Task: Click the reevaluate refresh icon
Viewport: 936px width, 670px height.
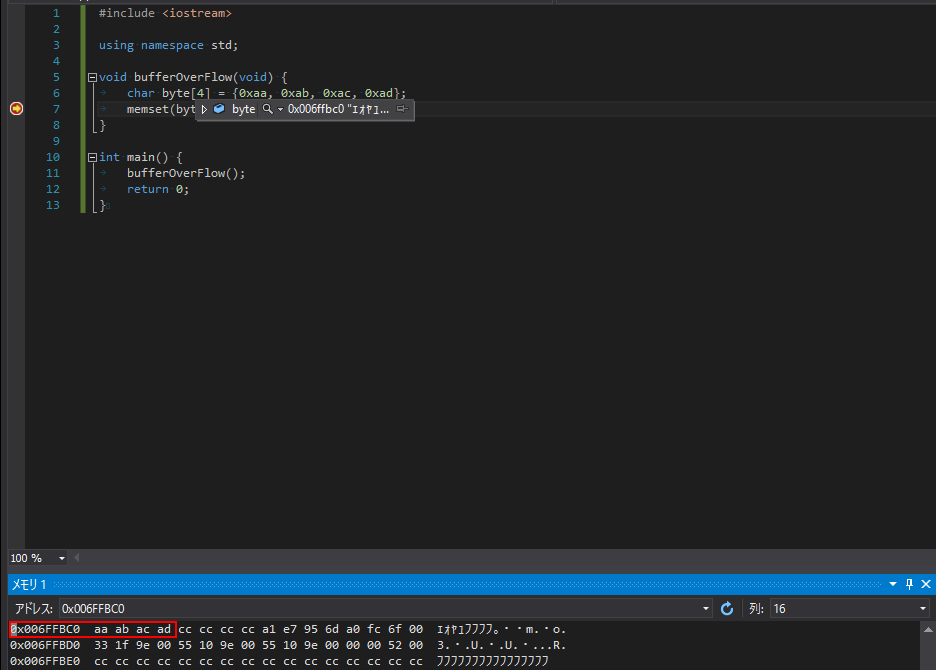Action: [726, 608]
